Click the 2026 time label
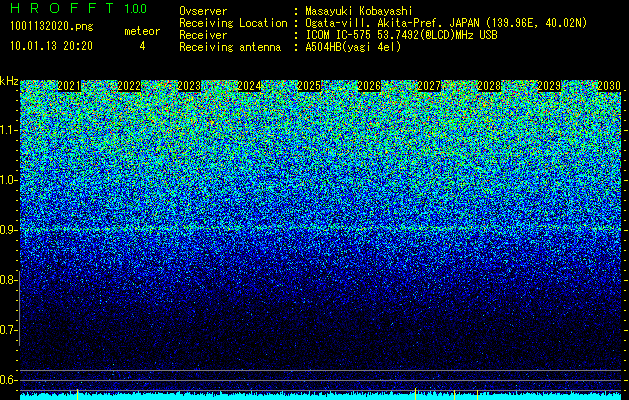The width and height of the screenshot is (629, 400). point(369,86)
